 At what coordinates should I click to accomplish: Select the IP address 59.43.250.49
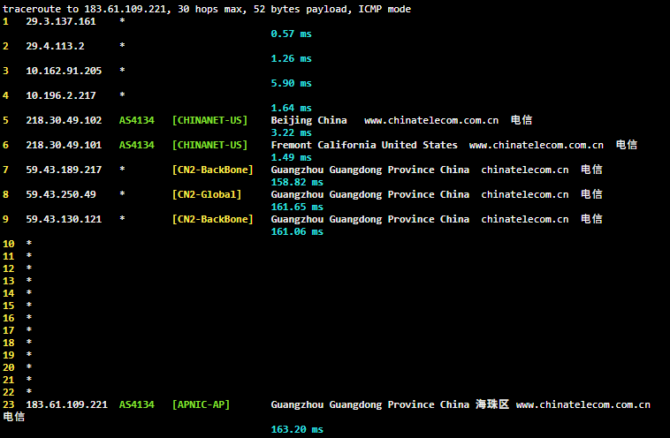pos(61,194)
